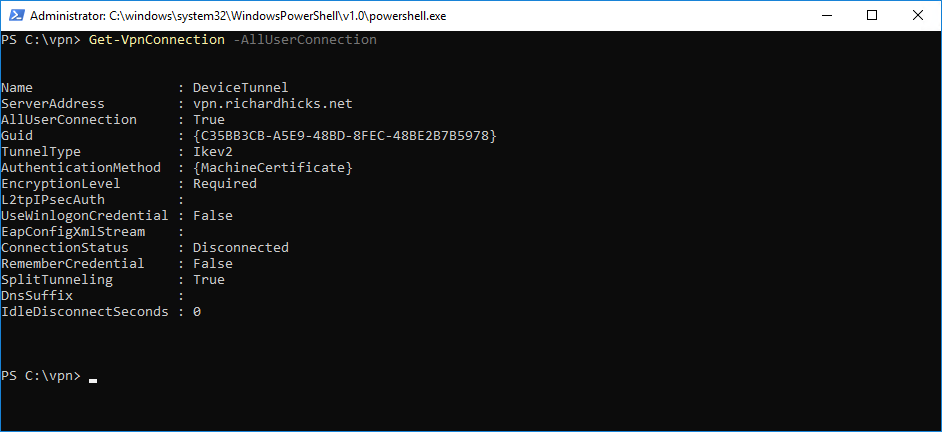Click the IdleDisconnectSeconds zero value
This screenshot has height=432, width=942.
[196, 312]
